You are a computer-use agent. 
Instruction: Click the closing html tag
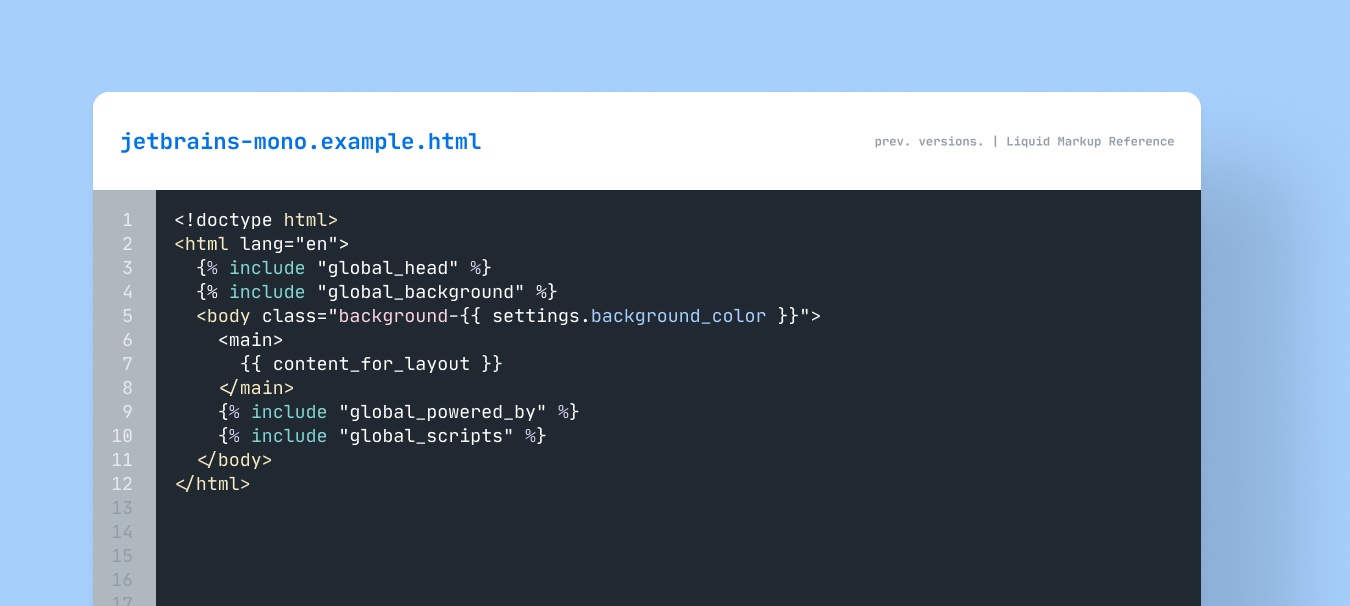coord(212,484)
